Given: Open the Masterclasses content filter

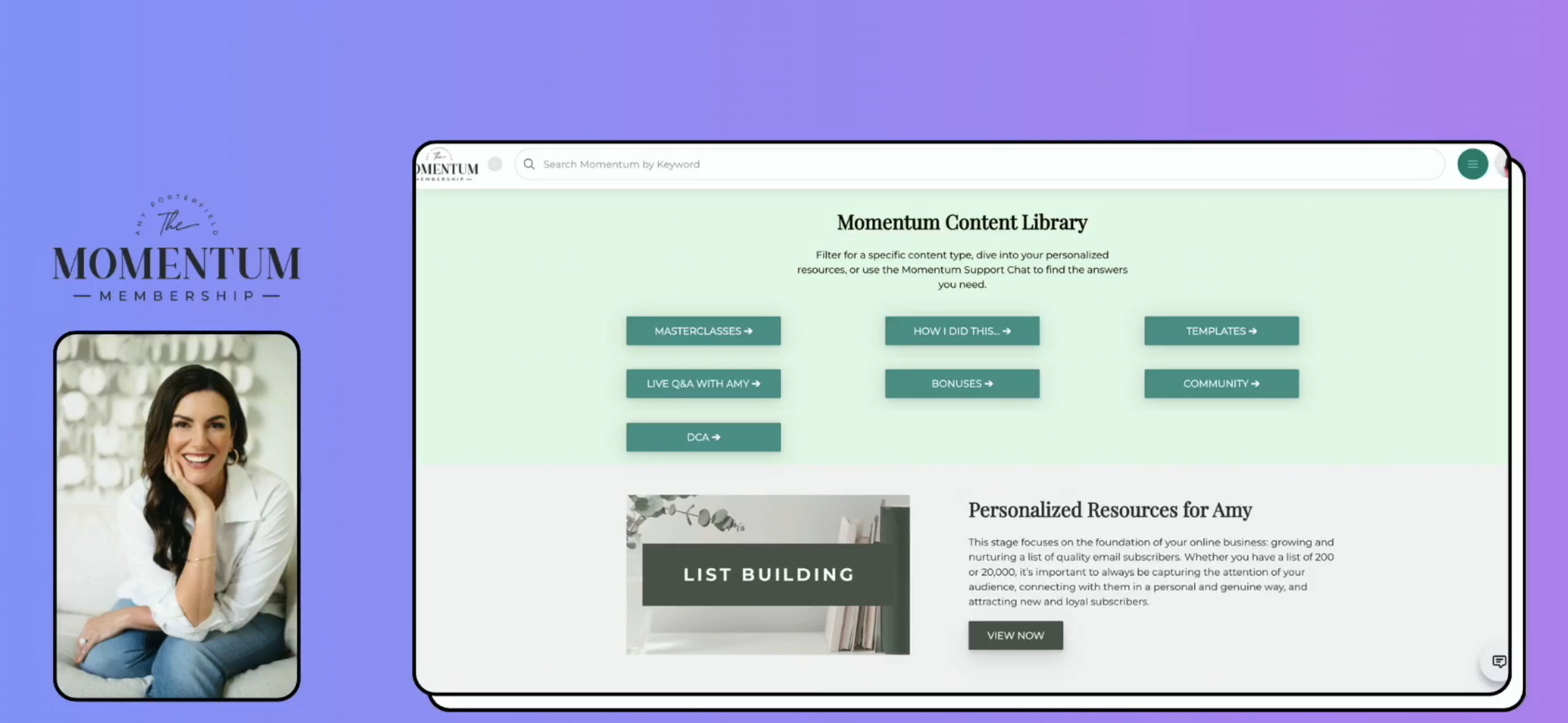Looking at the screenshot, I should pyautogui.click(x=703, y=331).
